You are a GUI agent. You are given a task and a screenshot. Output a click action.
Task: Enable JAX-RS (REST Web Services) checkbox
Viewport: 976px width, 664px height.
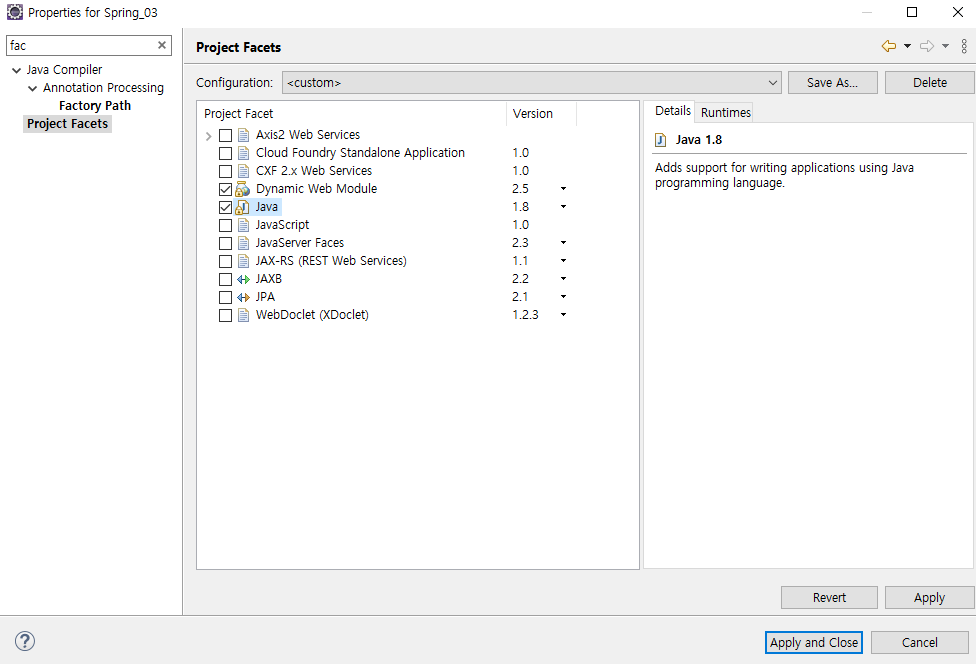225,261
